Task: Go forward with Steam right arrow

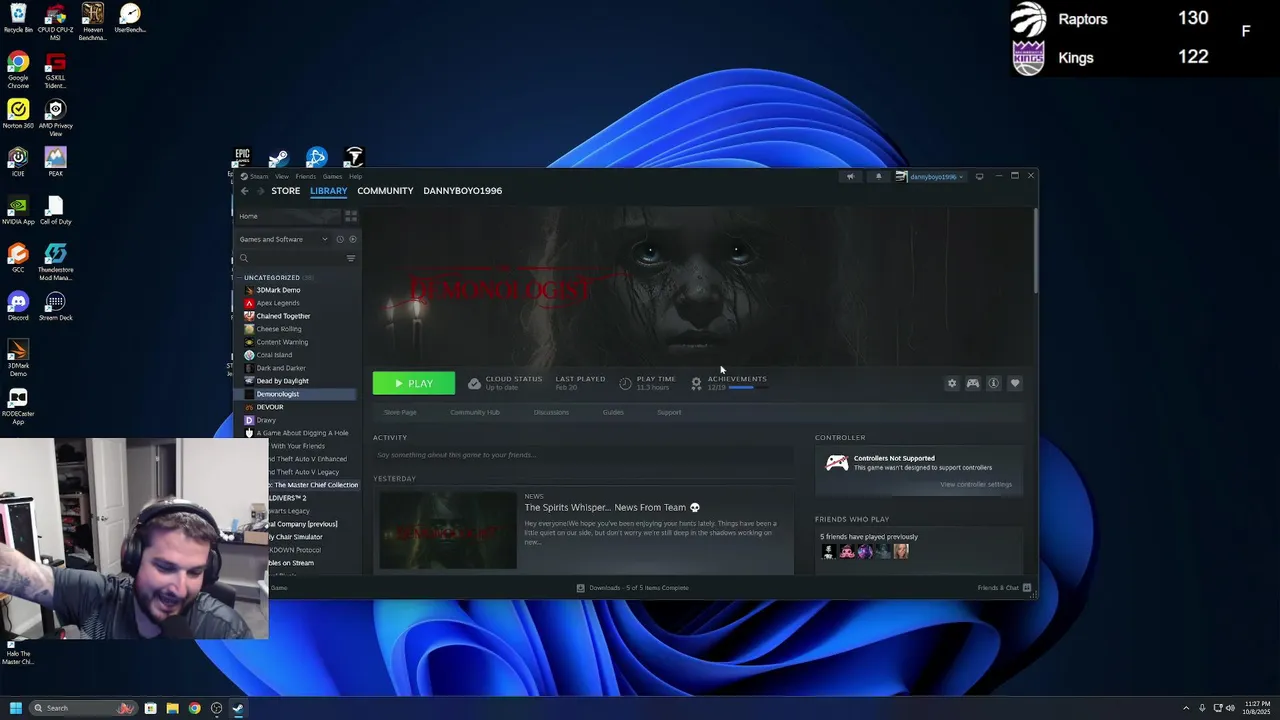Action: point(260,191)
